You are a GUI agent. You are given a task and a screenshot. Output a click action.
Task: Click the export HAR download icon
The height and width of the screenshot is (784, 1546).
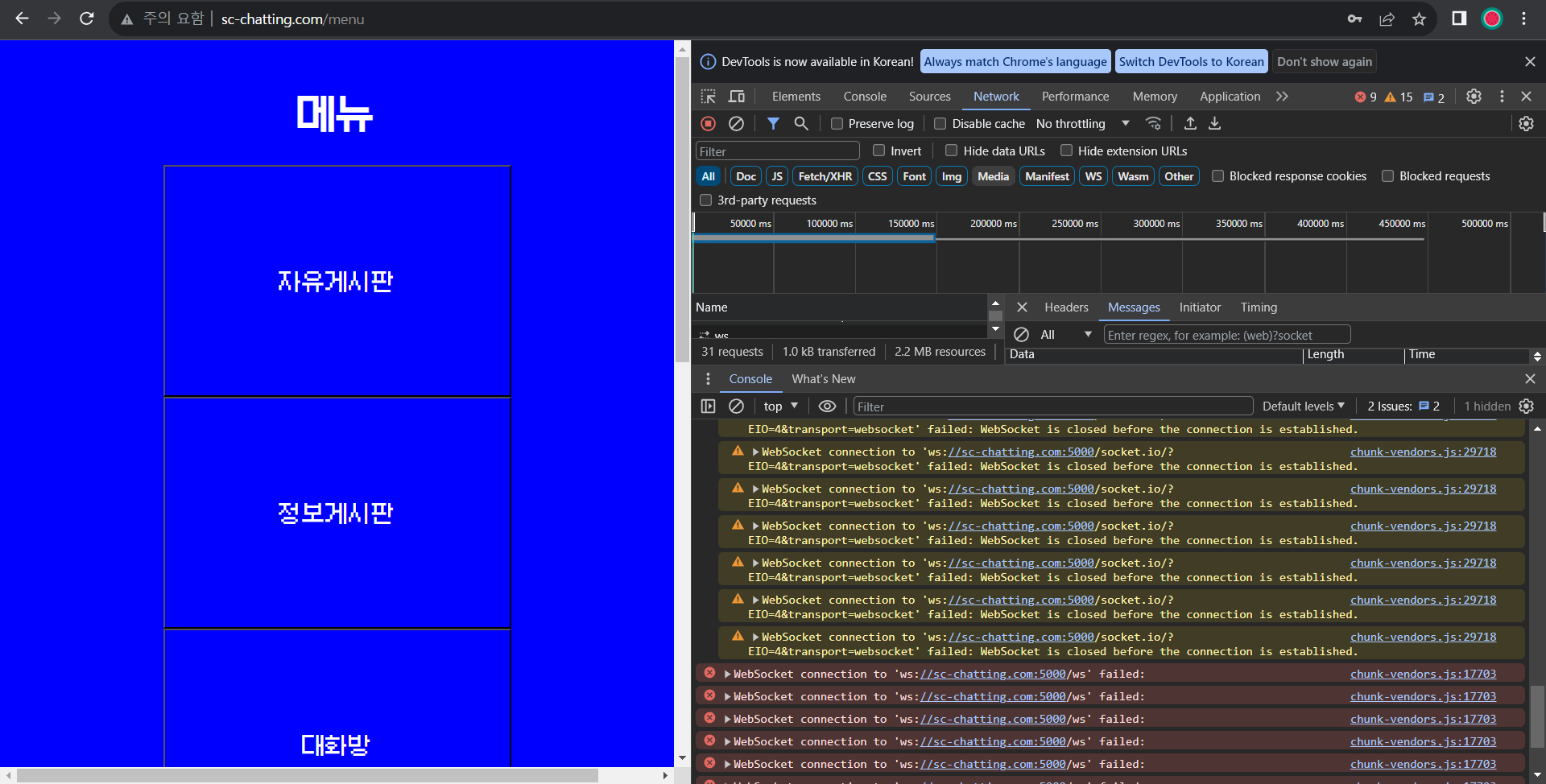(x=1215, y=123)
